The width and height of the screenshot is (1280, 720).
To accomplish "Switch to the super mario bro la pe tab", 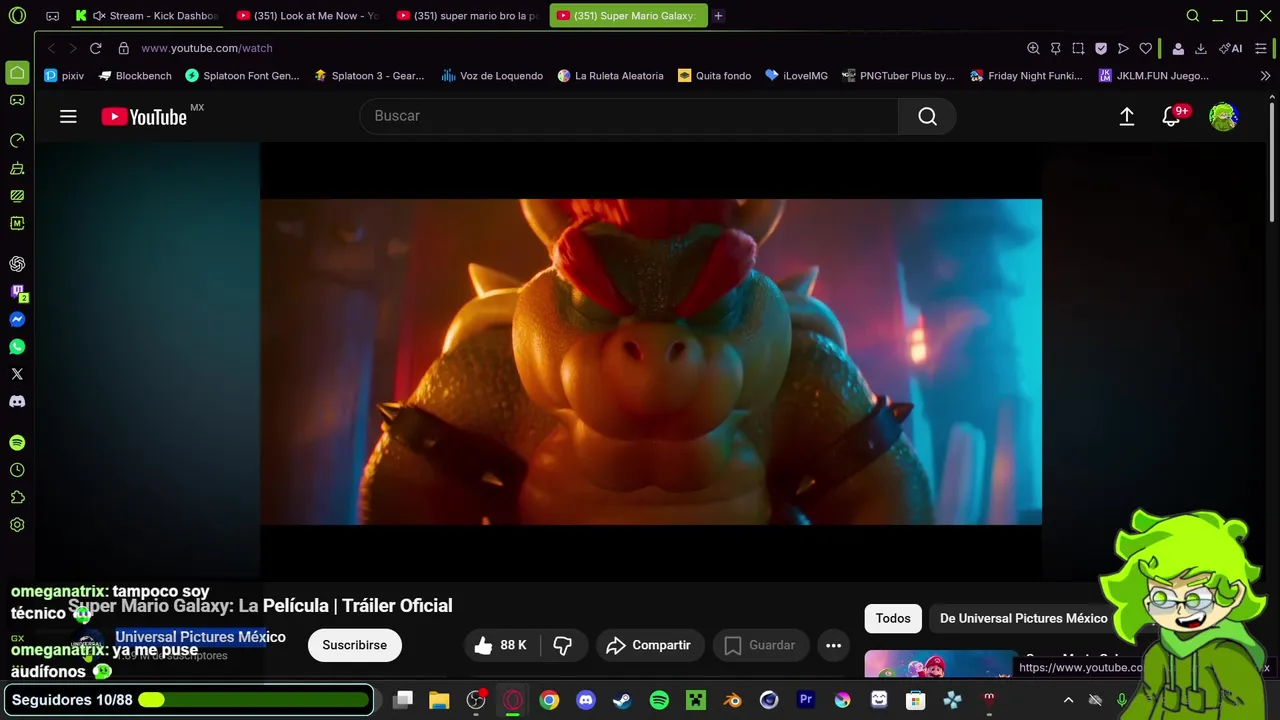I will tap(468, 16).
